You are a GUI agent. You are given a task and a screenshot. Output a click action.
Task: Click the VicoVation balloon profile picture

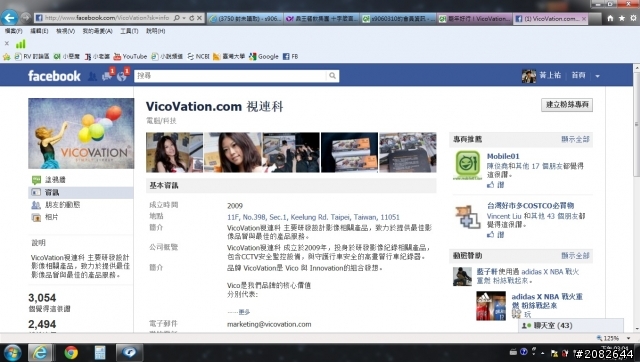tap(81, 133)
